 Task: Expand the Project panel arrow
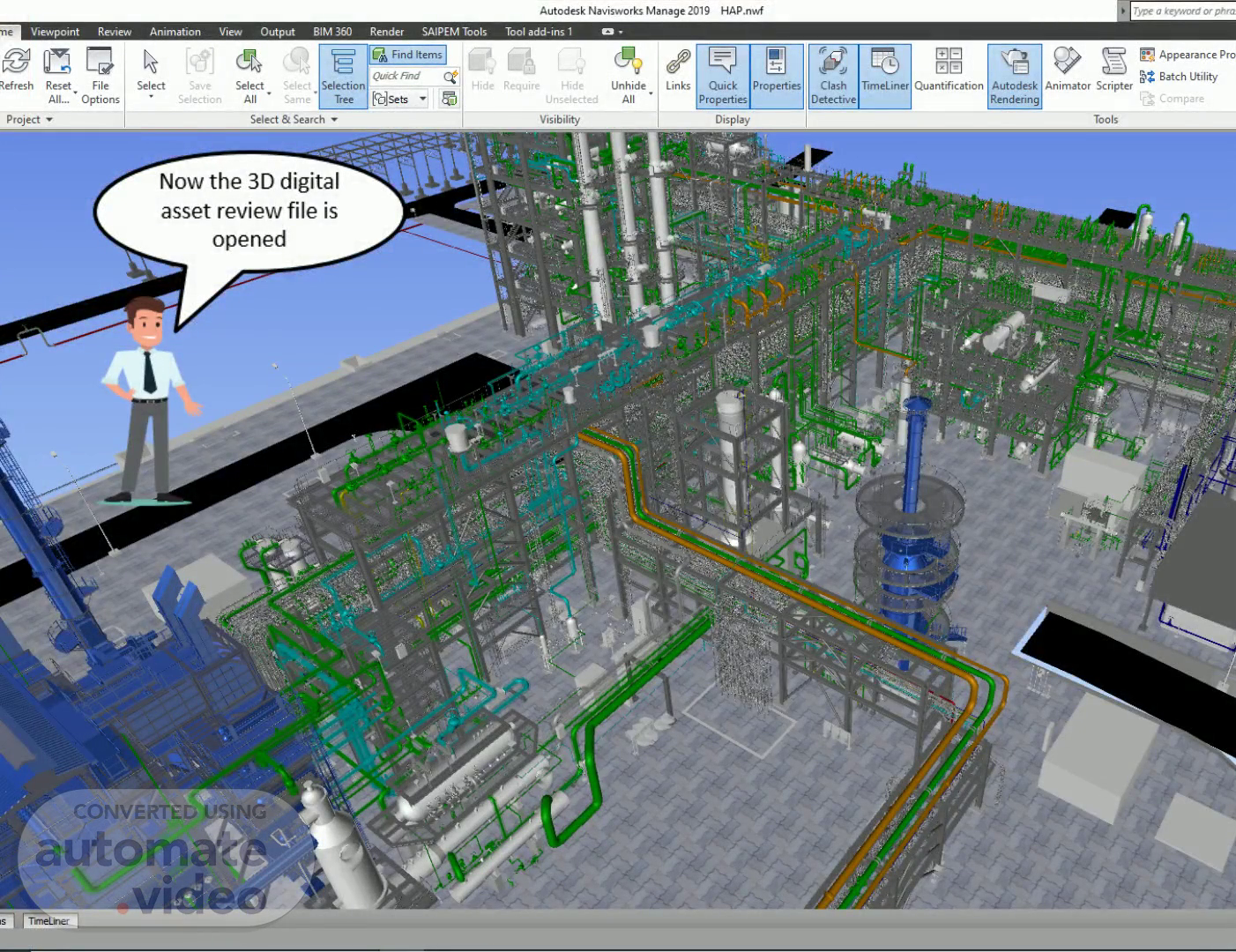(49, 119)
